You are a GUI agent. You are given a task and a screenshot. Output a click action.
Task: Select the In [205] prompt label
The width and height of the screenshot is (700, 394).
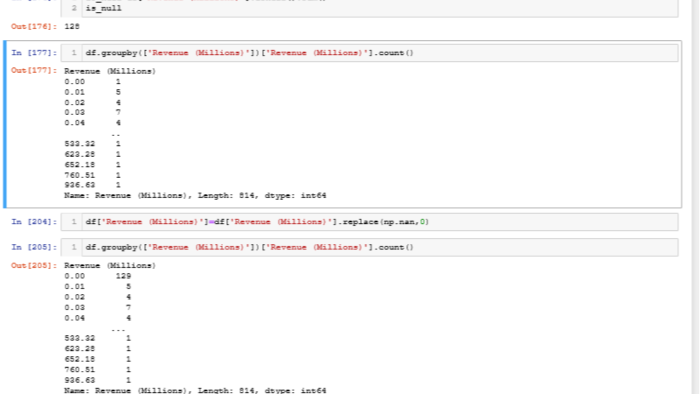coord(34,247)
